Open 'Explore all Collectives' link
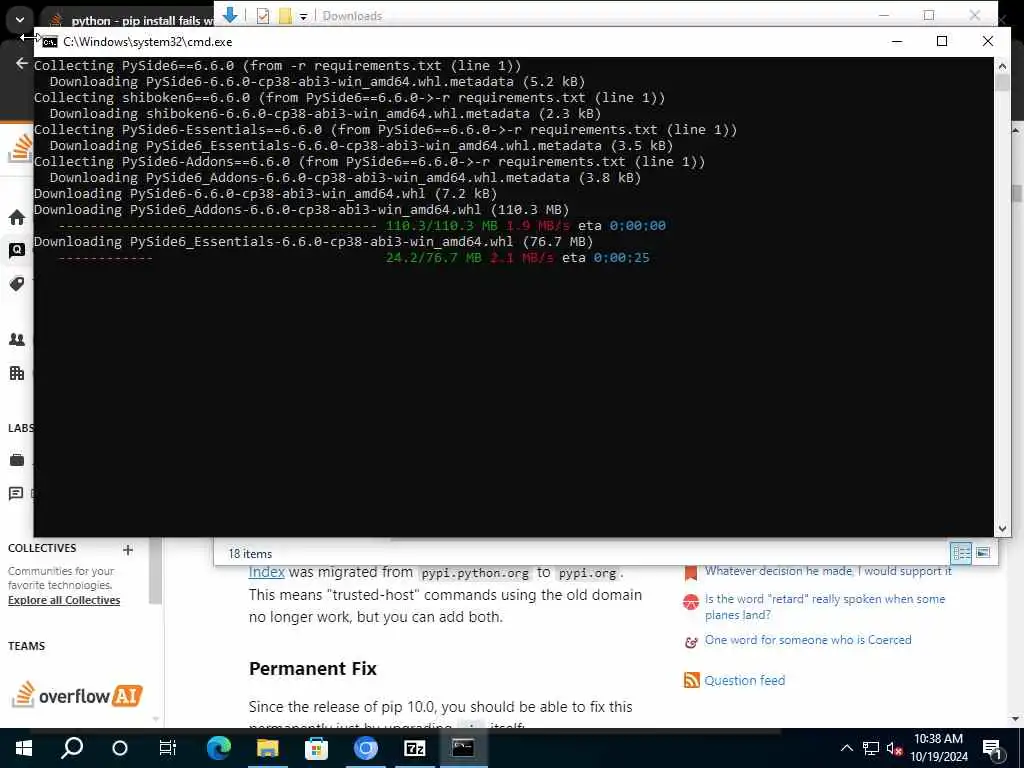 (x=64, y=600)
